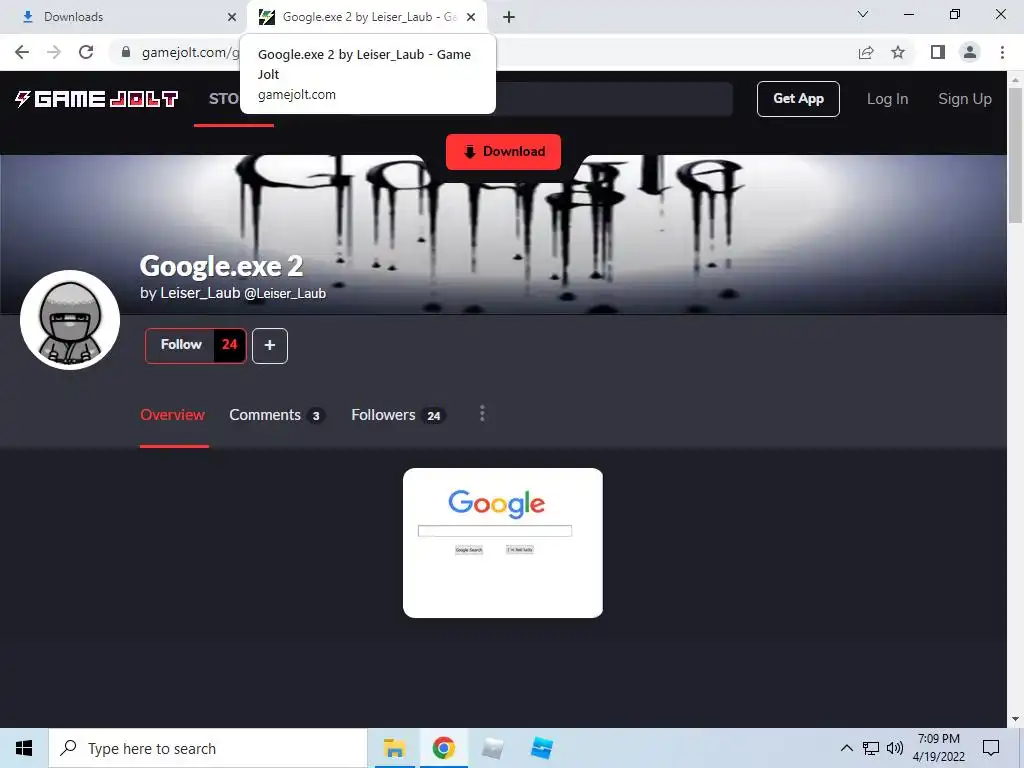Switch to the Comments tab

coord(277,415)
